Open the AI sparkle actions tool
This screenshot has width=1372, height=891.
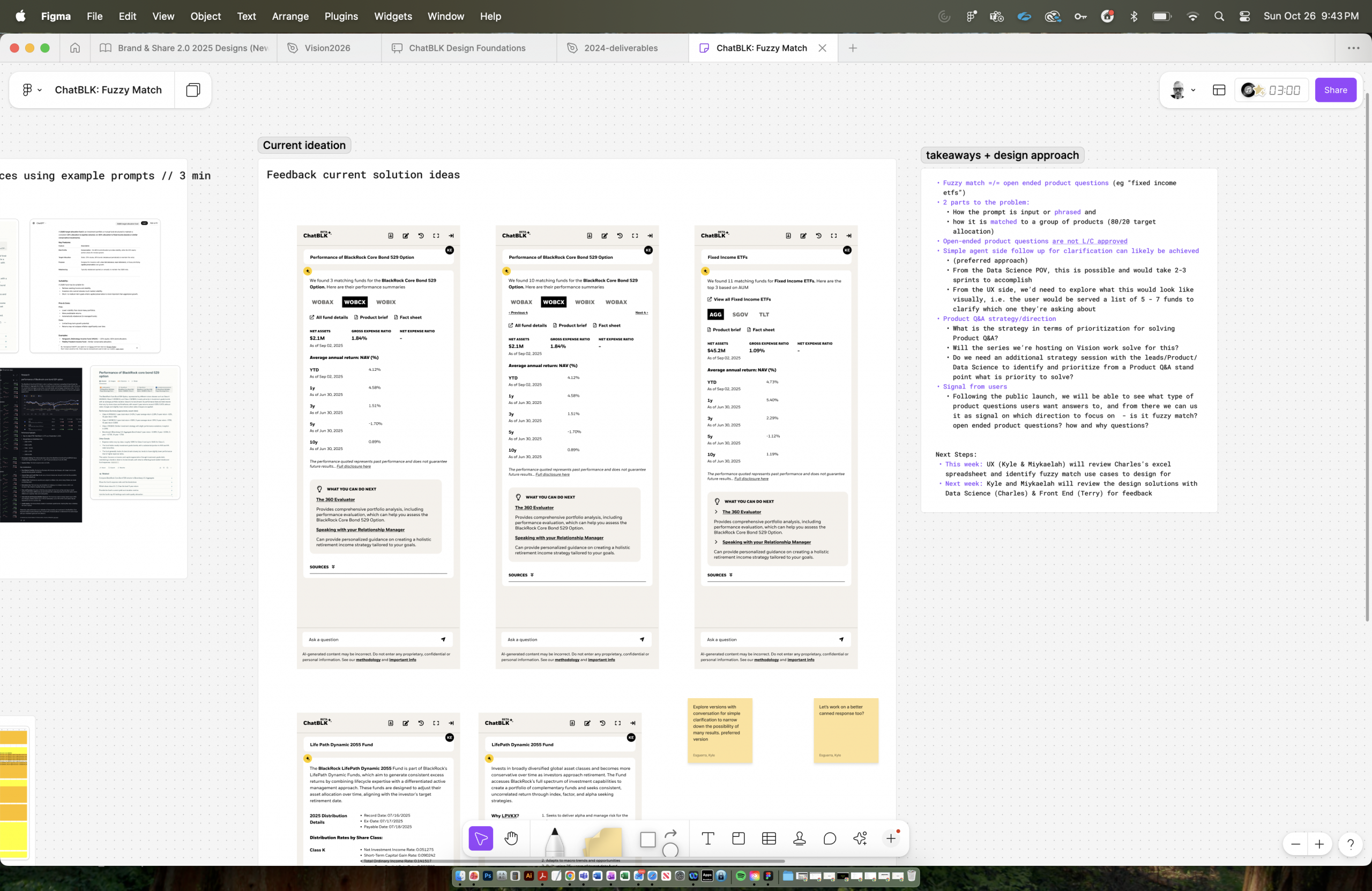860,838
